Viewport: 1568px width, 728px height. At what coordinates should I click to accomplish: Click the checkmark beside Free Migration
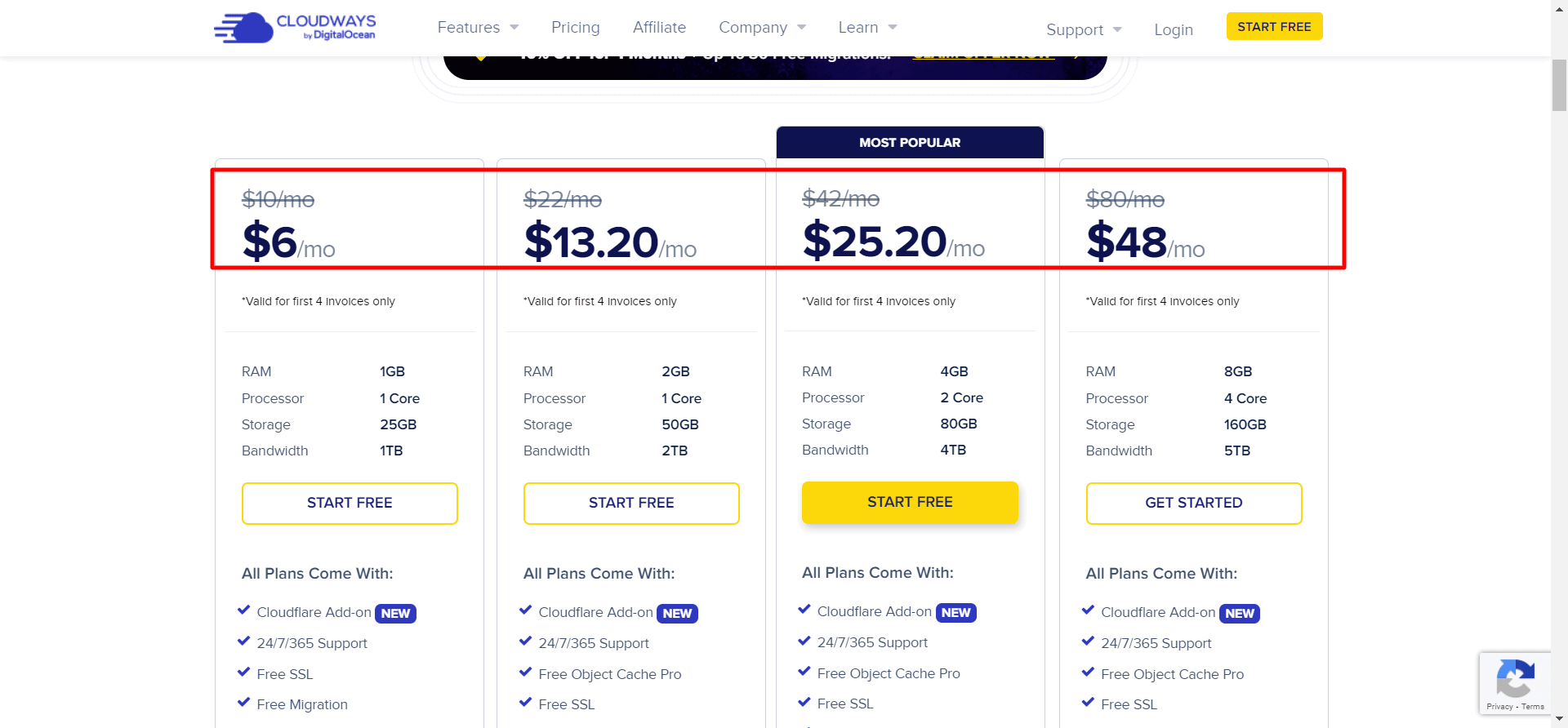click(x=243, y=703)
